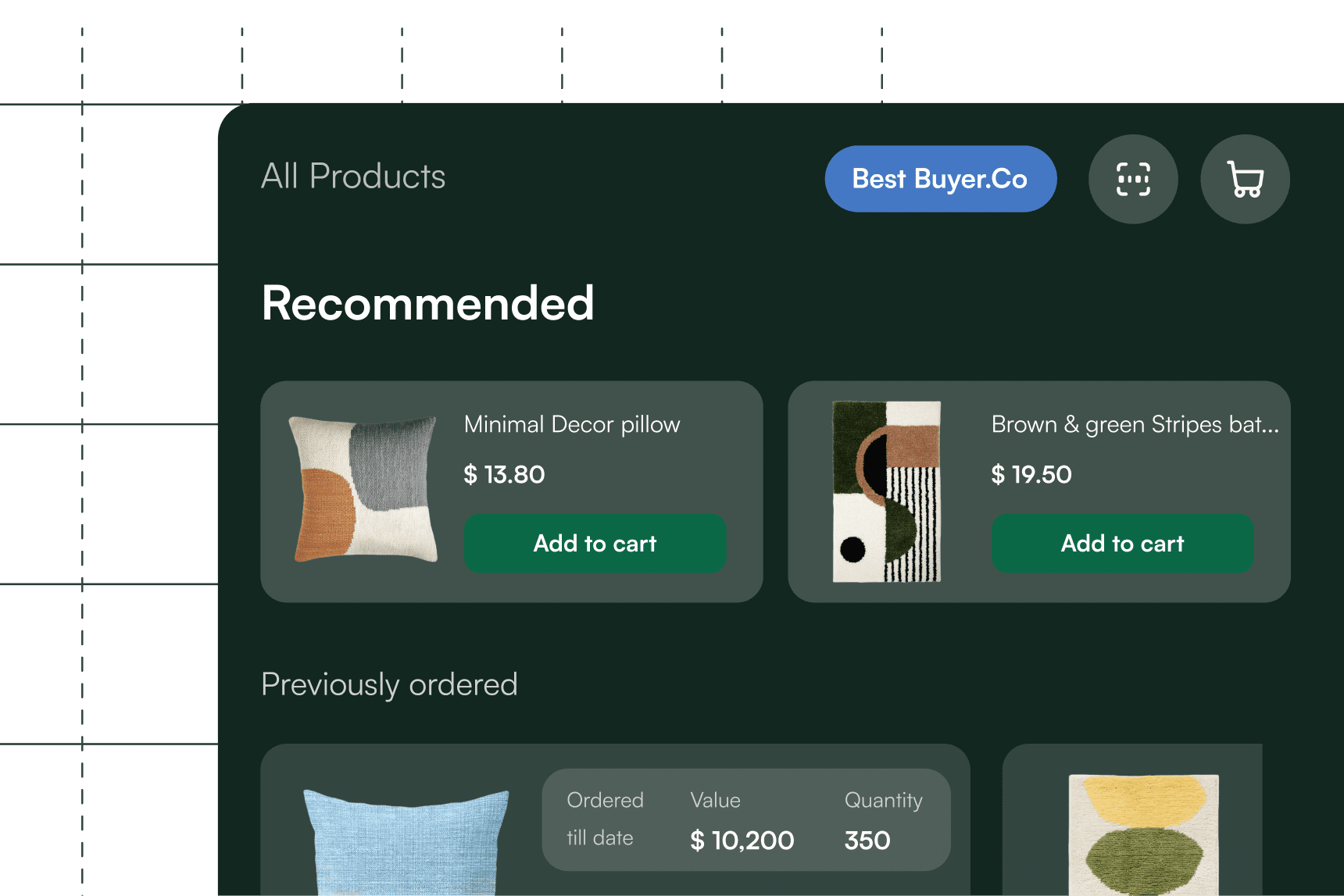The height and width of the screenshot is (896, 1344).
Task: Click the Ordered till date label
Action: [605, 819]
